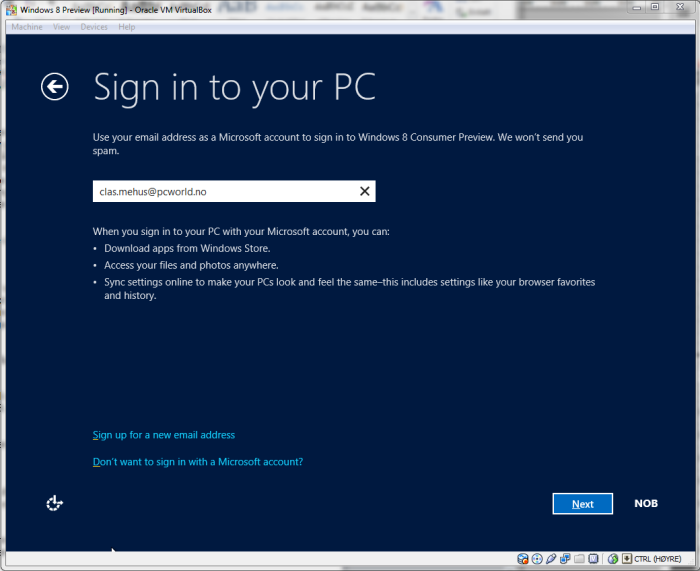Open the Ease of Access icon

coord(54,503)
